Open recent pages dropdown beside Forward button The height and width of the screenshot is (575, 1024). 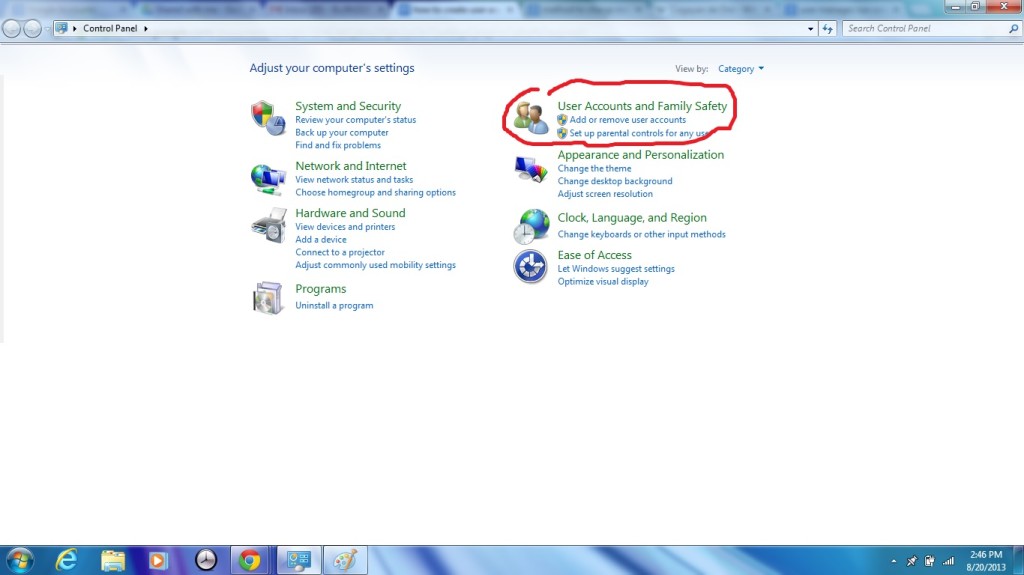pos(47,29)
